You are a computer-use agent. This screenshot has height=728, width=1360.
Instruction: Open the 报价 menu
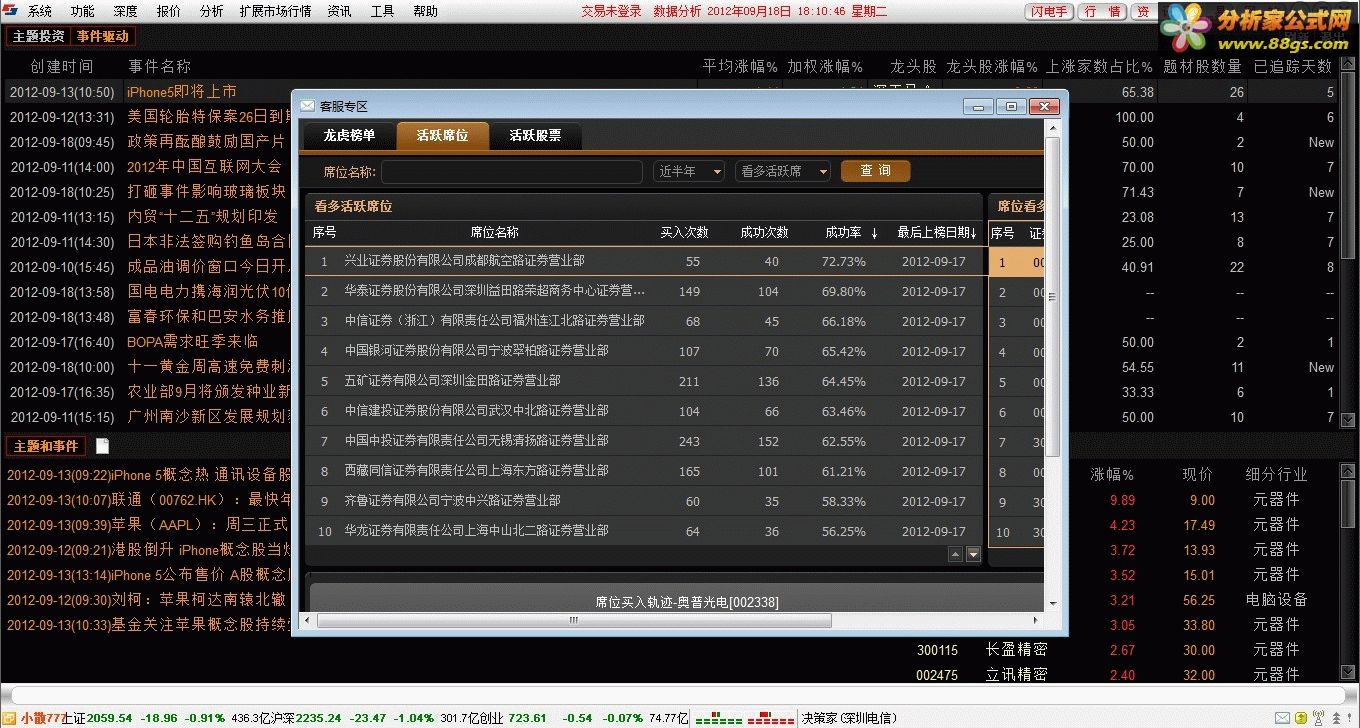click(169, 12)
